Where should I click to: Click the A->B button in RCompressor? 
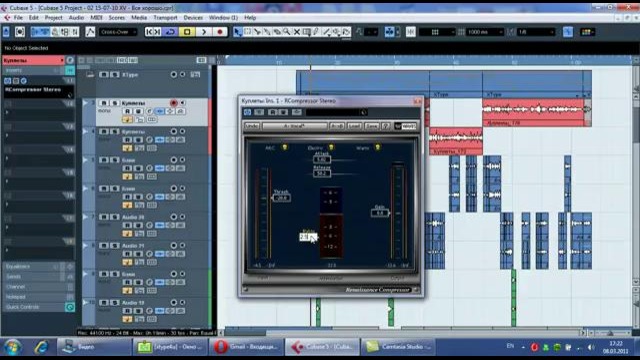(337, 126)
